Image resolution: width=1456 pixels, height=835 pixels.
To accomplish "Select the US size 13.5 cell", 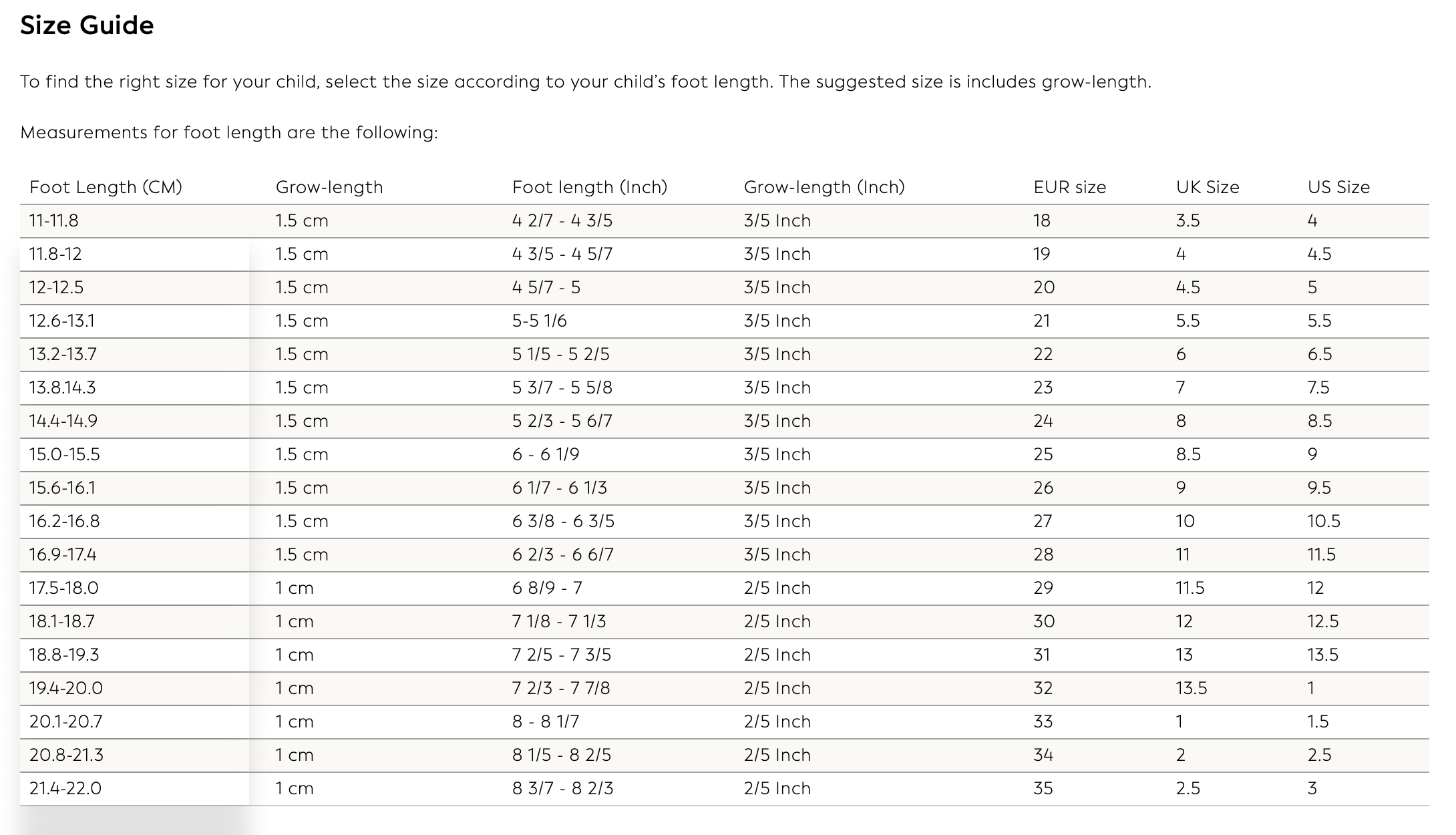I will [1322, 655].
